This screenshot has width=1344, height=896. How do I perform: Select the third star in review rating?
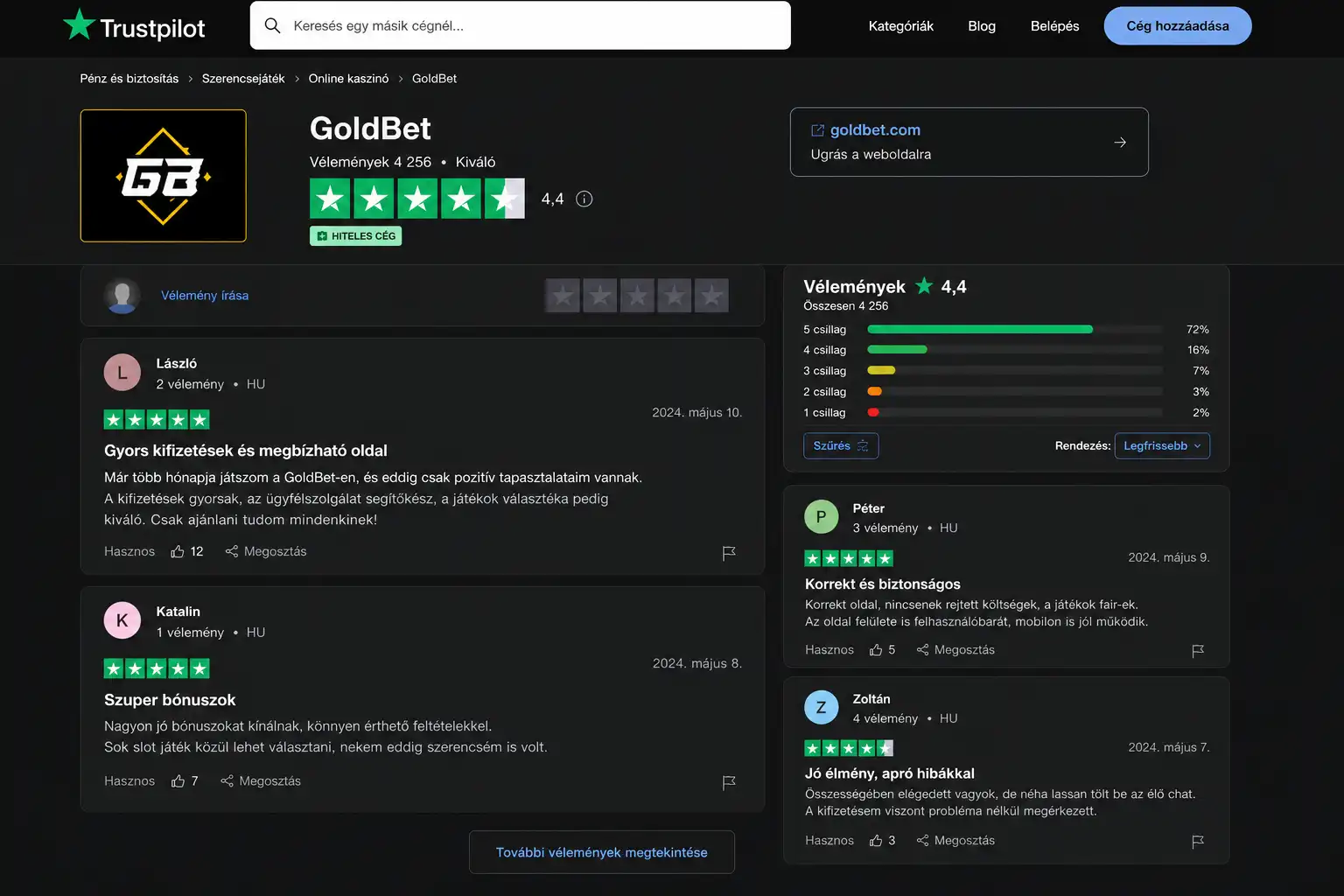[x=637, y=296]
